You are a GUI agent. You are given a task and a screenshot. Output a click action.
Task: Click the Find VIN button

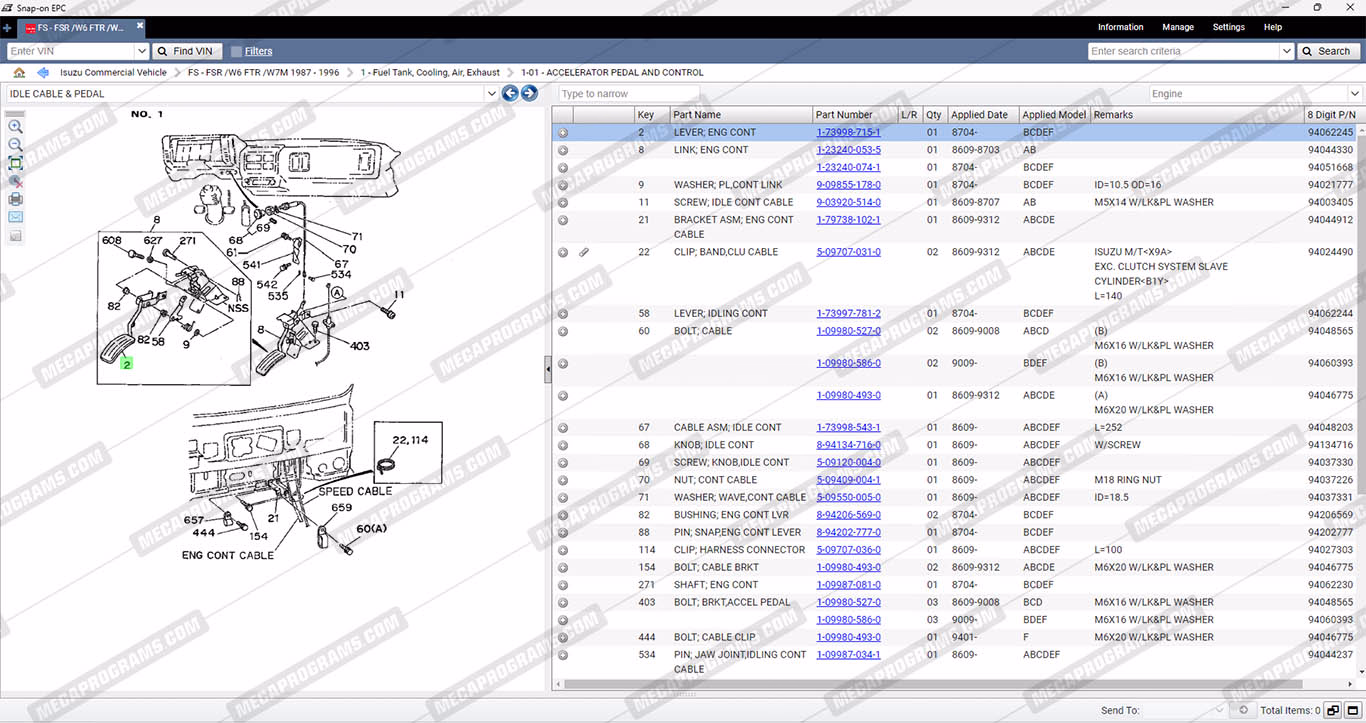[185, 51]
